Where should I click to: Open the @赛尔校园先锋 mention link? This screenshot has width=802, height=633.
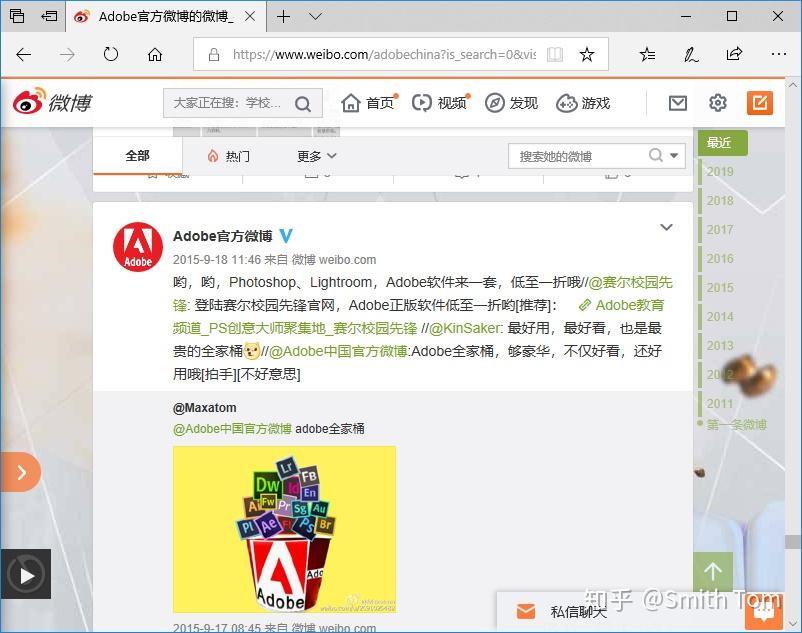[630, 282]
